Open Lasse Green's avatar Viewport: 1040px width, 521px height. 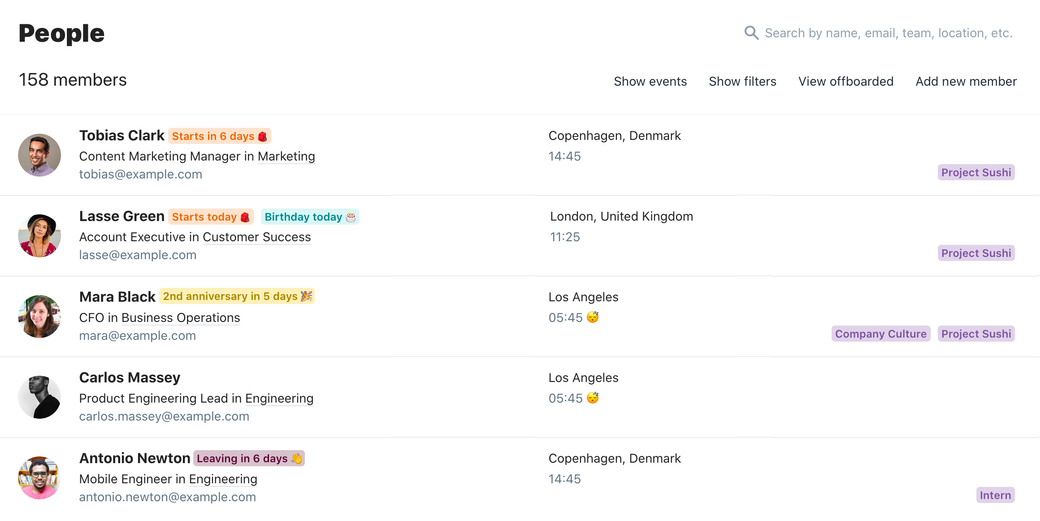pos(40,236)
